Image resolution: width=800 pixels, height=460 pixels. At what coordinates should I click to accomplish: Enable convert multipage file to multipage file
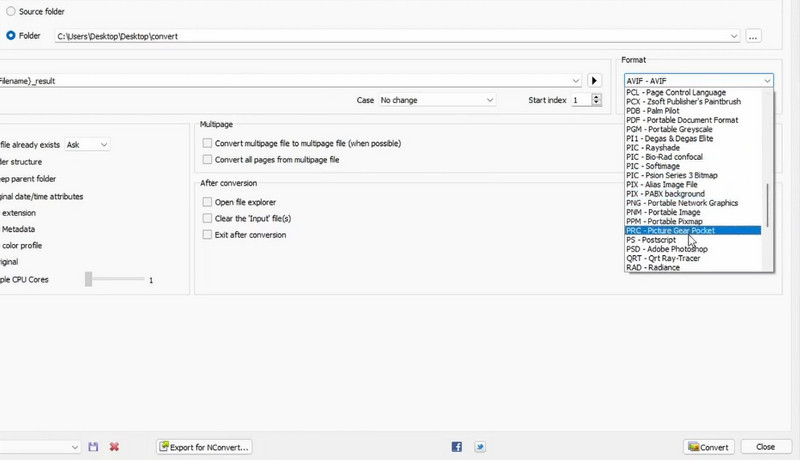[207, 143]
